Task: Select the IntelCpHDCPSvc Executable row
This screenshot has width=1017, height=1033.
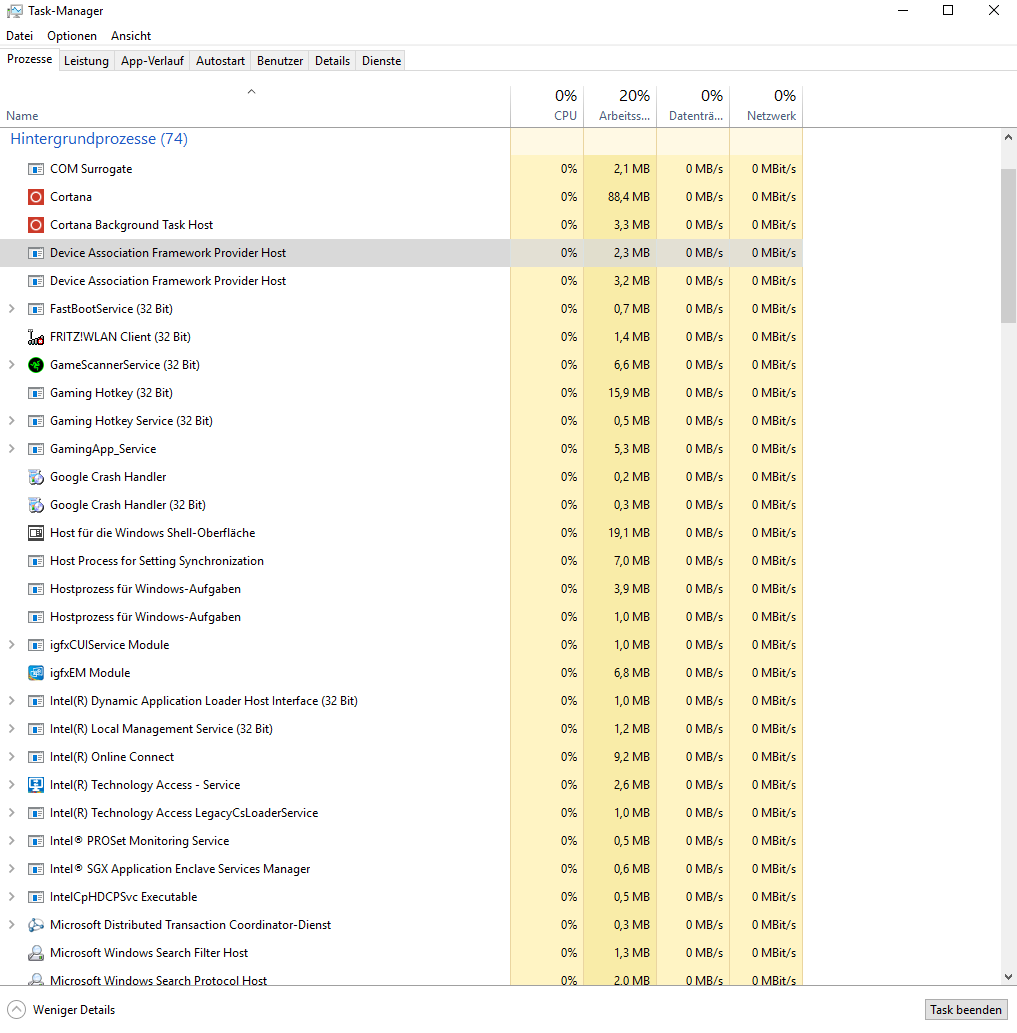Action: [x=401, y=897]
